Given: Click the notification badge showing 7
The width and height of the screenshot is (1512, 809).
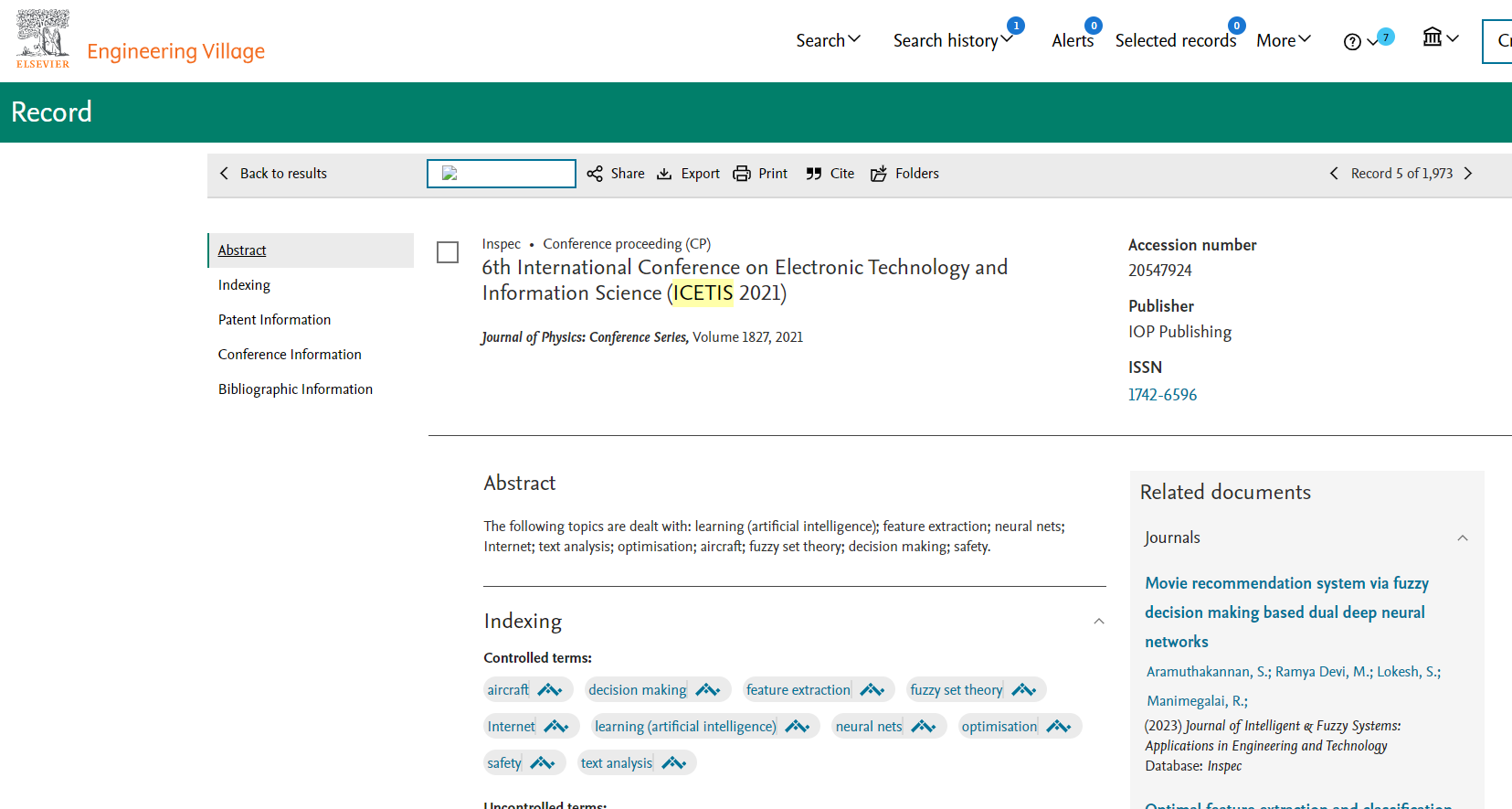Looking at the screenshot, I should click(1386, 37).
